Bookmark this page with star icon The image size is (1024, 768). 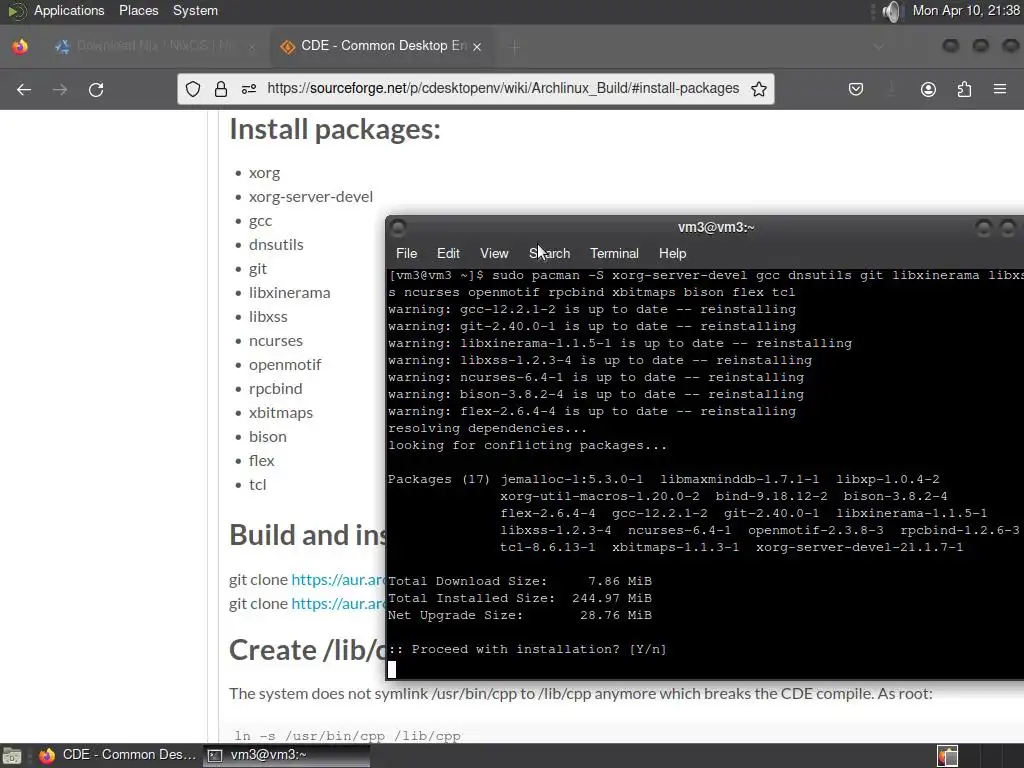coord(758,89)
